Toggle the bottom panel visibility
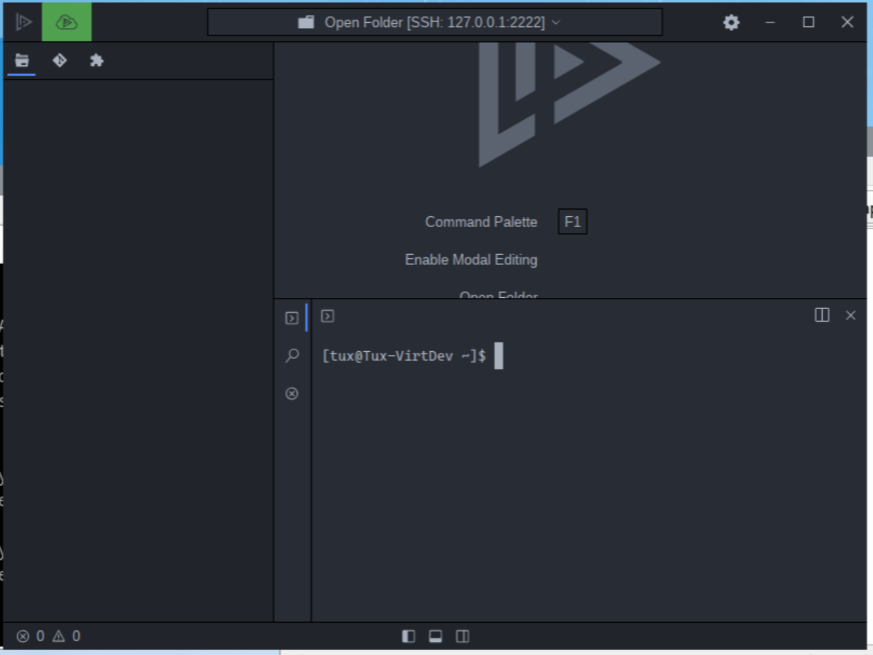Viewport: 873px width, 655px height. 435,636
